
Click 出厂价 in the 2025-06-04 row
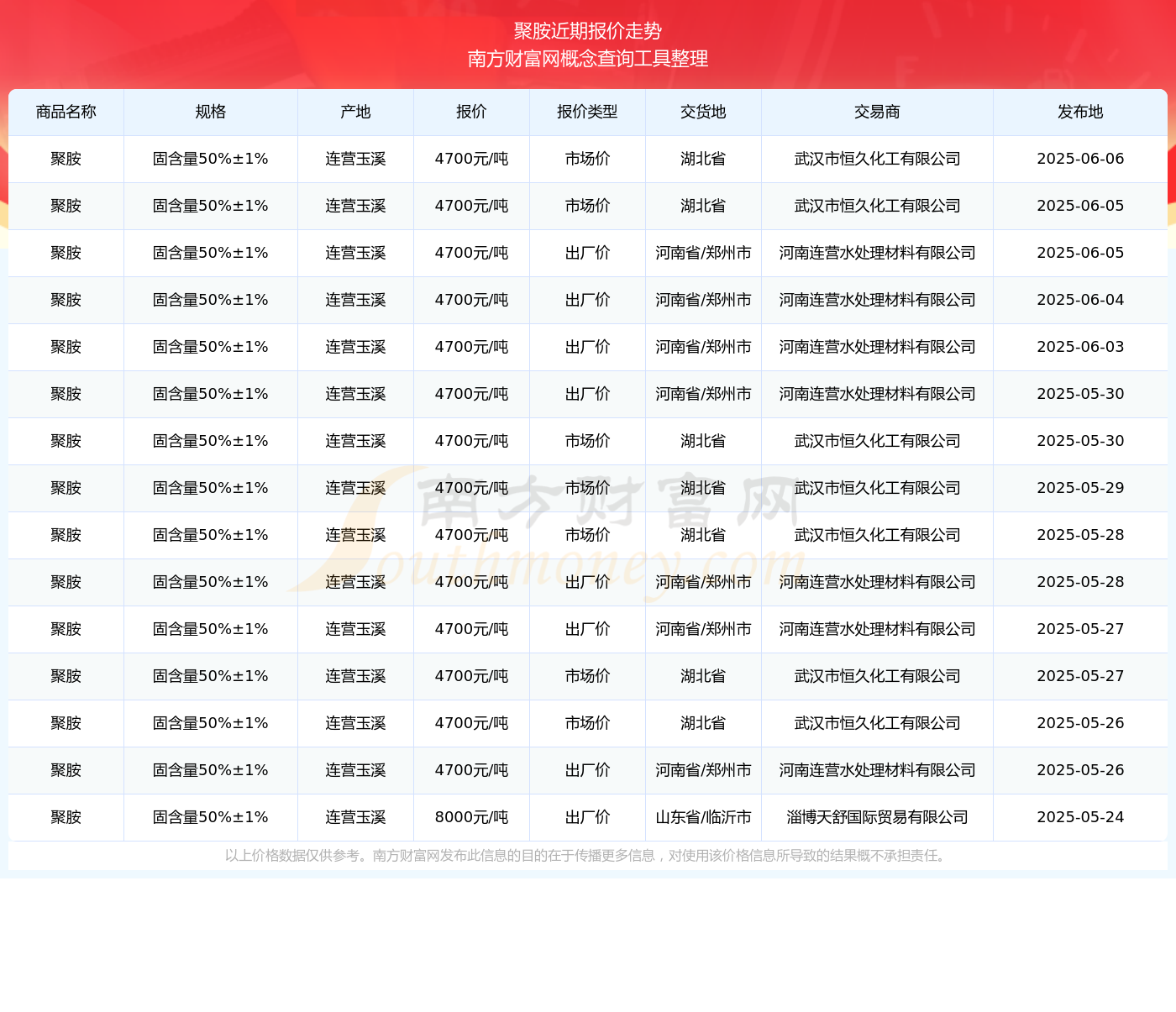coord(587,300)
